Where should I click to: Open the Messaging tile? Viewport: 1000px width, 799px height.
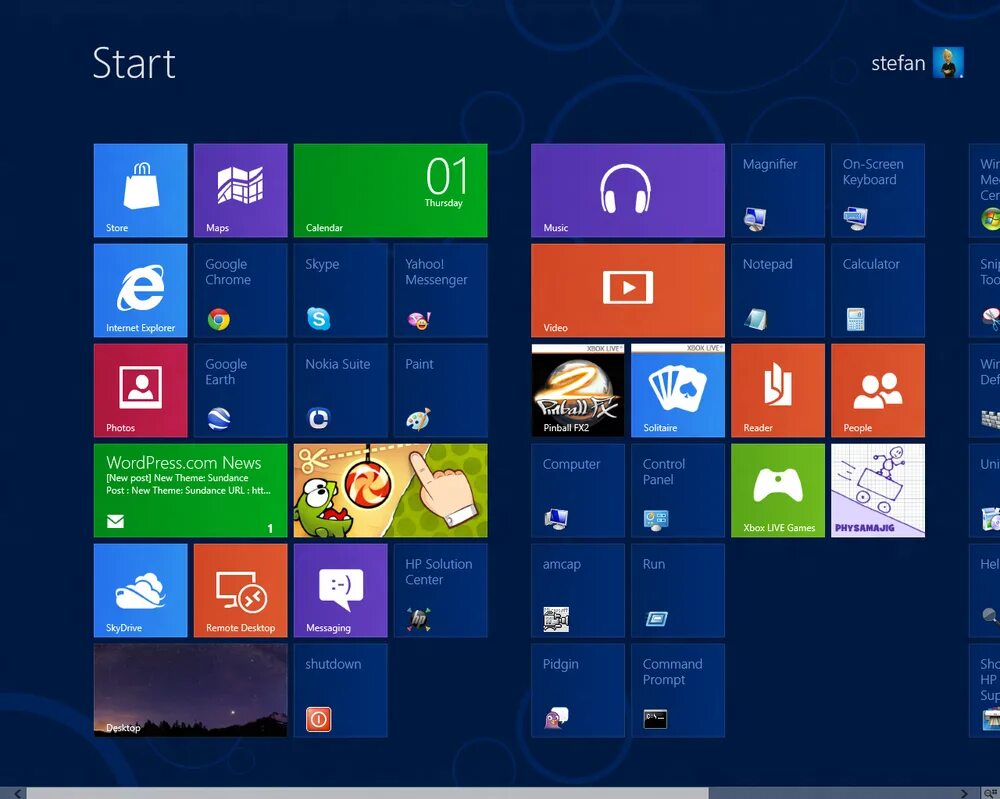click(341, 590)
